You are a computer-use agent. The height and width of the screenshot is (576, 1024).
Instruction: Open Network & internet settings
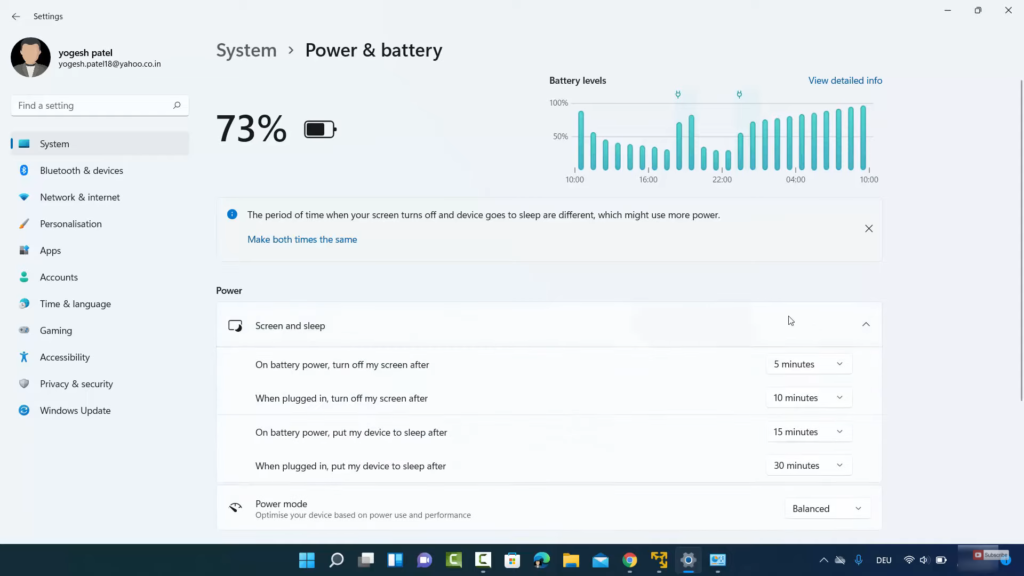[x=79, y=197]
